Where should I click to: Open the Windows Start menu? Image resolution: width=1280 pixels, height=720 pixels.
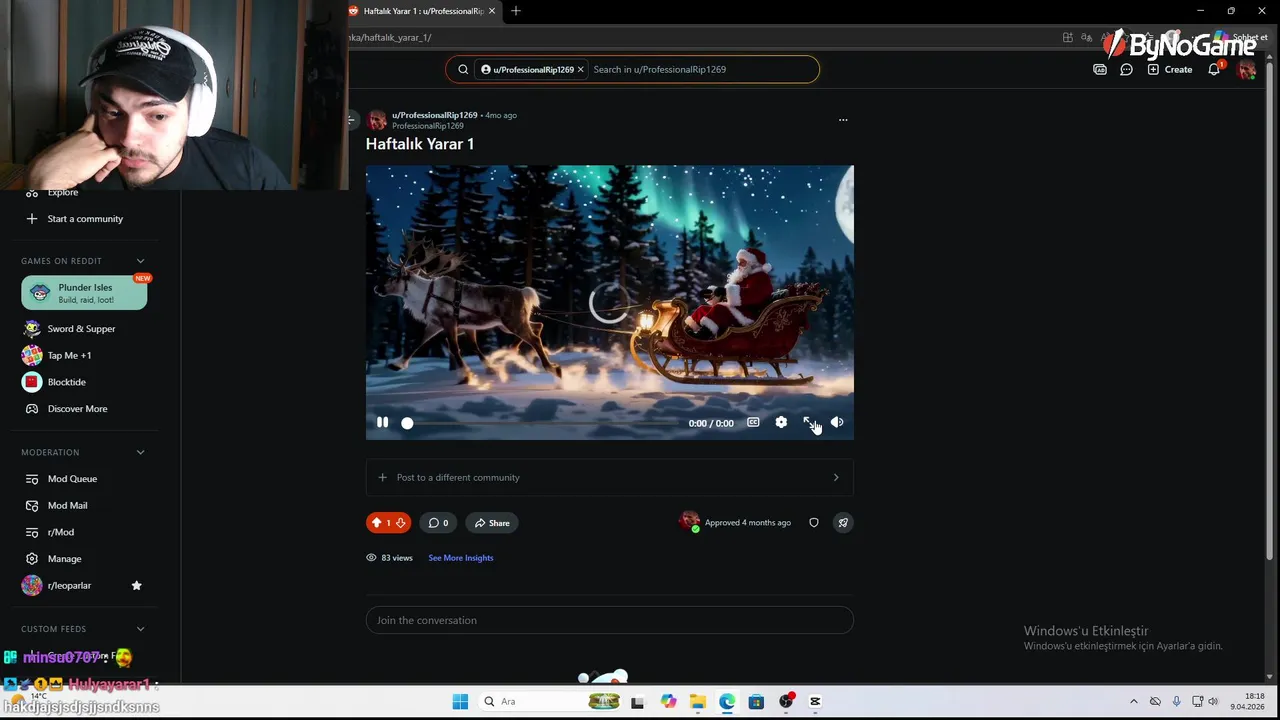pyautogui.click(x=460, y=701)
